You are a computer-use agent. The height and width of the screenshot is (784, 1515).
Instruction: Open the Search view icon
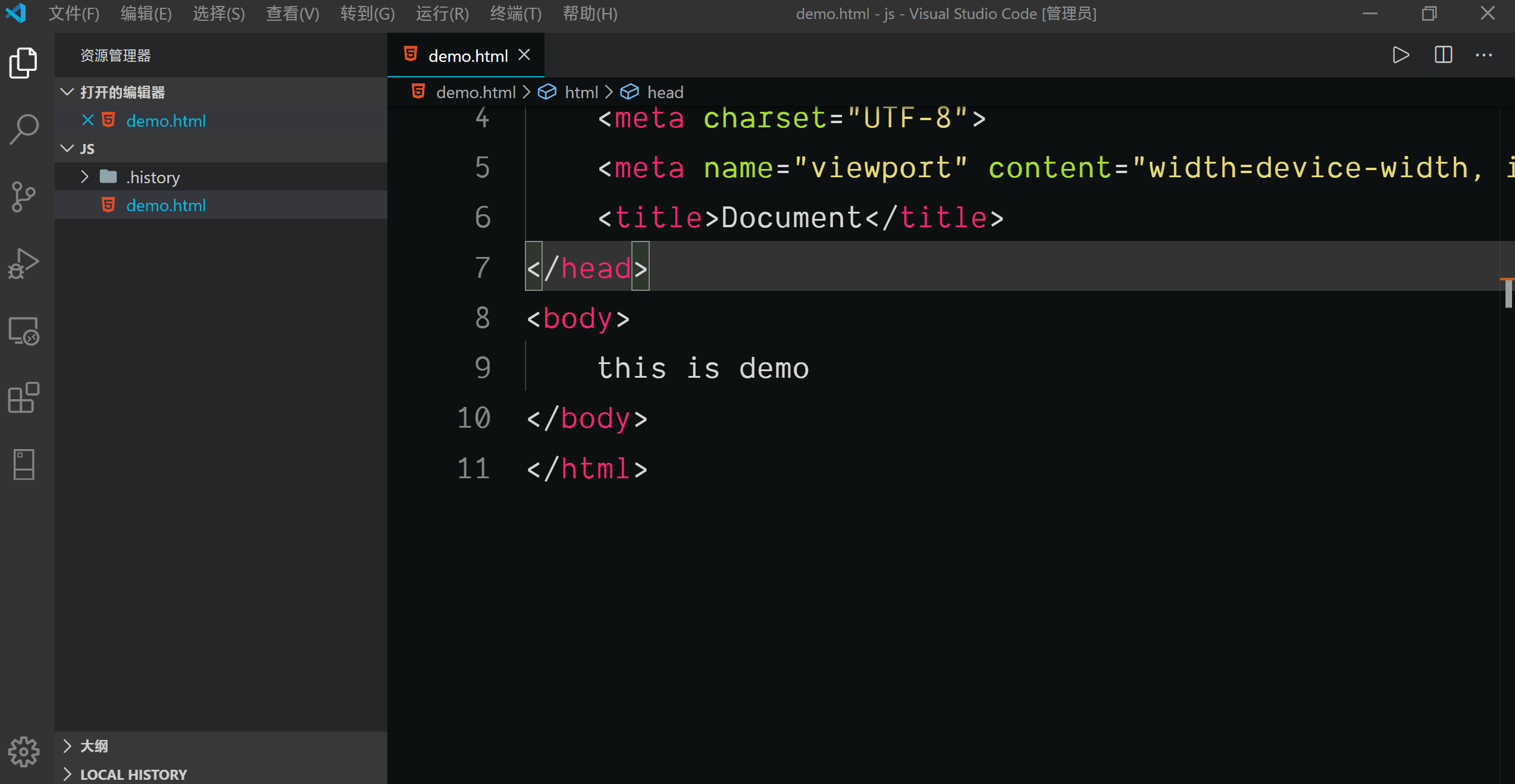24,129
